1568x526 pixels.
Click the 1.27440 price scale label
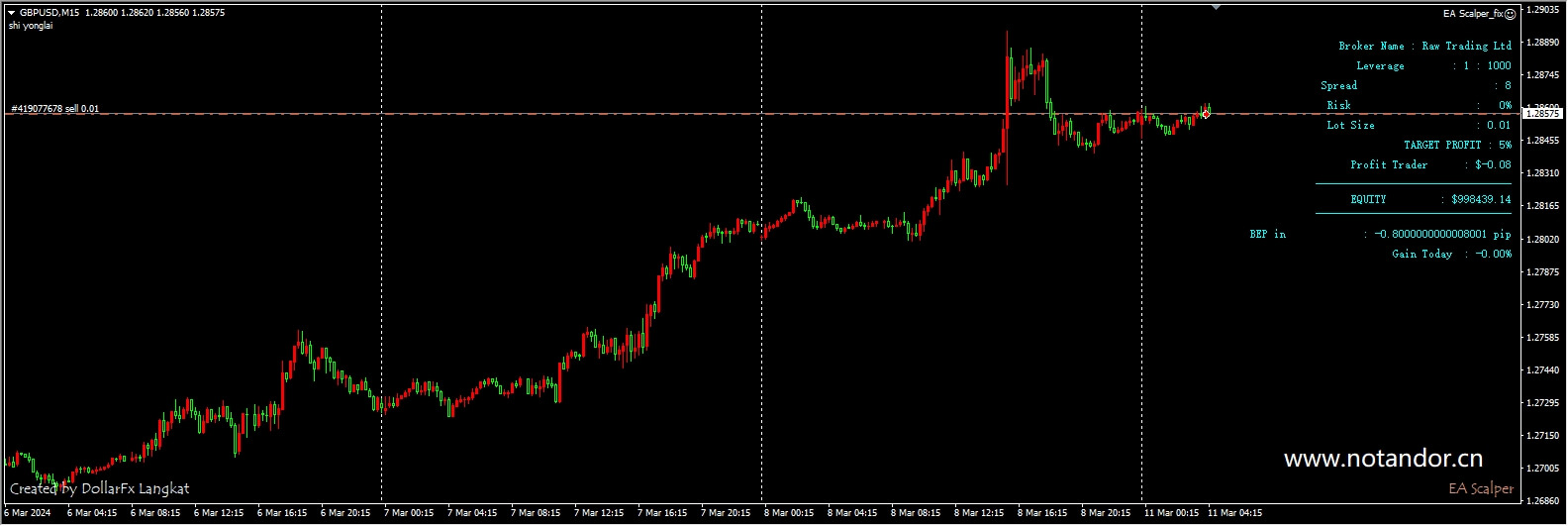coord(1544,369)
